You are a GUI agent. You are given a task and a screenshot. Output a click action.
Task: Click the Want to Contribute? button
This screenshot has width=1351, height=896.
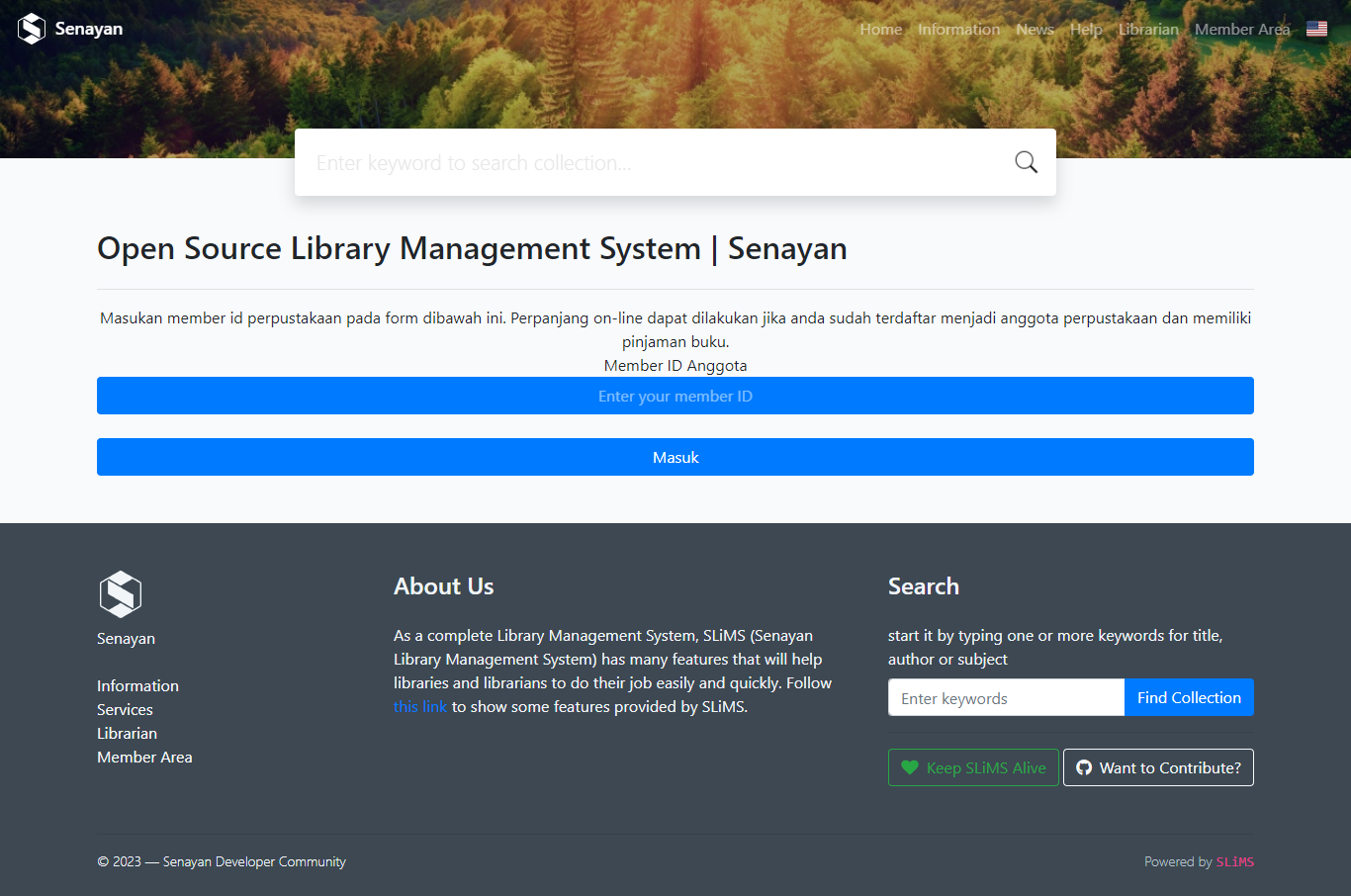pyautogui.click(x=1158, y=767)
